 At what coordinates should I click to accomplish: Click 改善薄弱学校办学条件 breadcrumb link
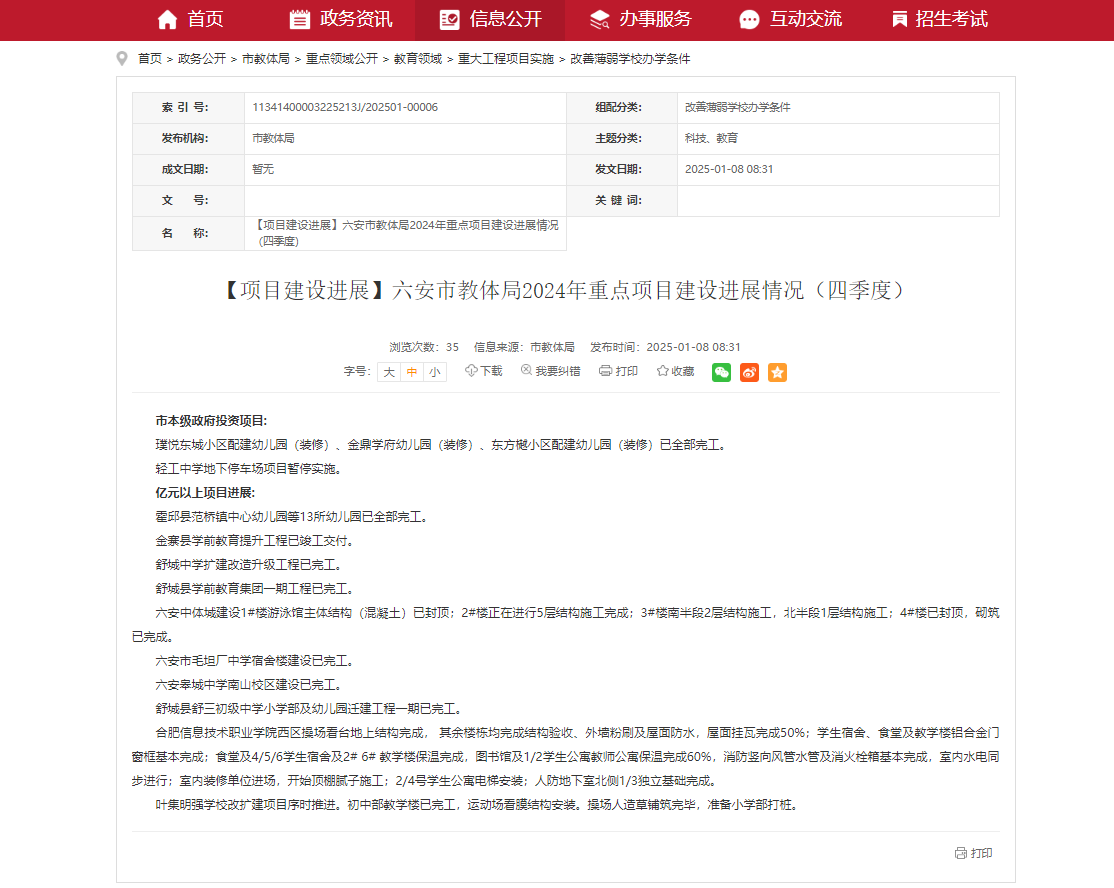630,59
